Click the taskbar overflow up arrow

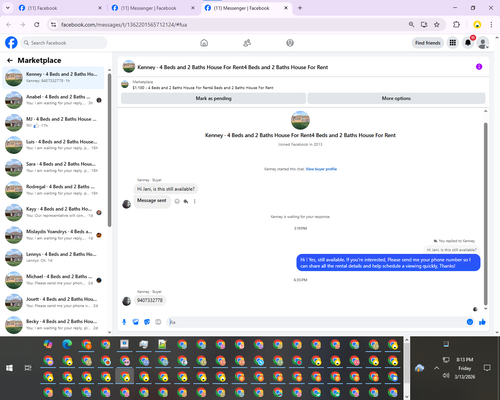point(406,340)
